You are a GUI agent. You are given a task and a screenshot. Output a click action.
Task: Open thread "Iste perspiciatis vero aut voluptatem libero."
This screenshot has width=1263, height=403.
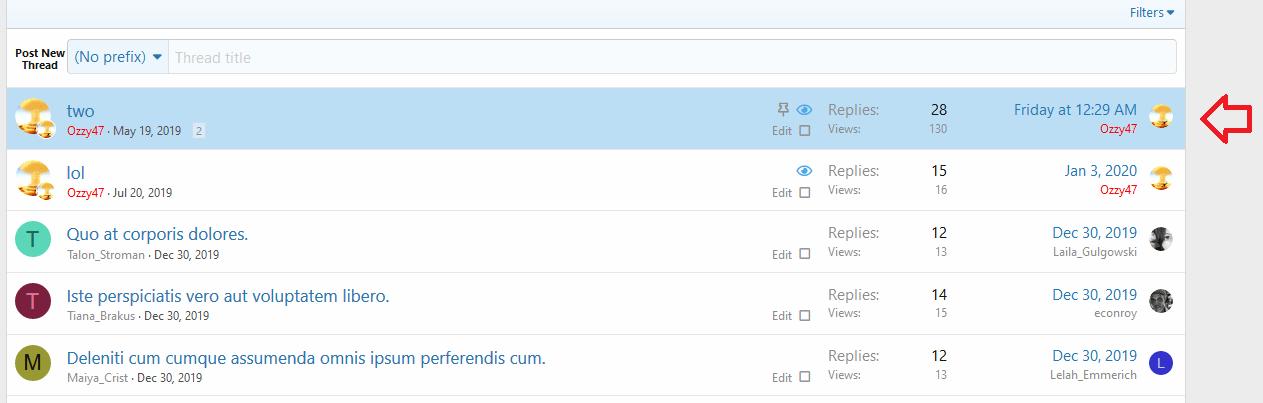click(228, 296)
